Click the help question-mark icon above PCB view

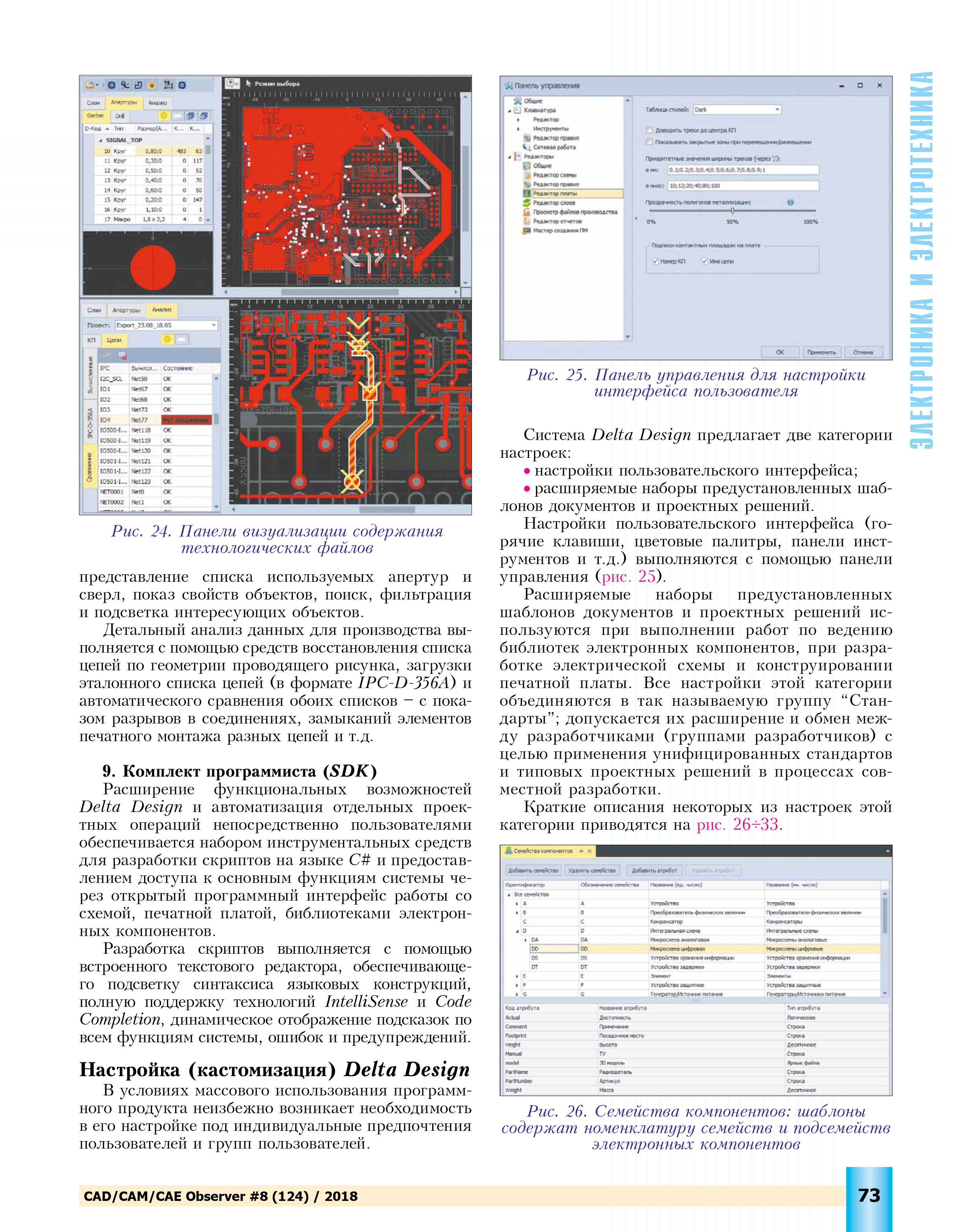click(230, 83)
